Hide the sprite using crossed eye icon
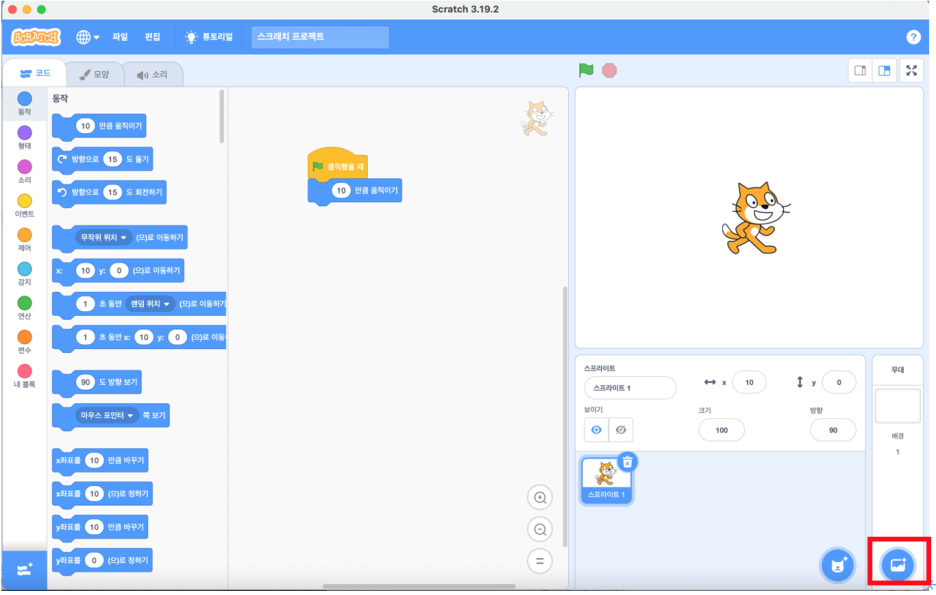This screenshot has width=936, height=595. (621, 430)
